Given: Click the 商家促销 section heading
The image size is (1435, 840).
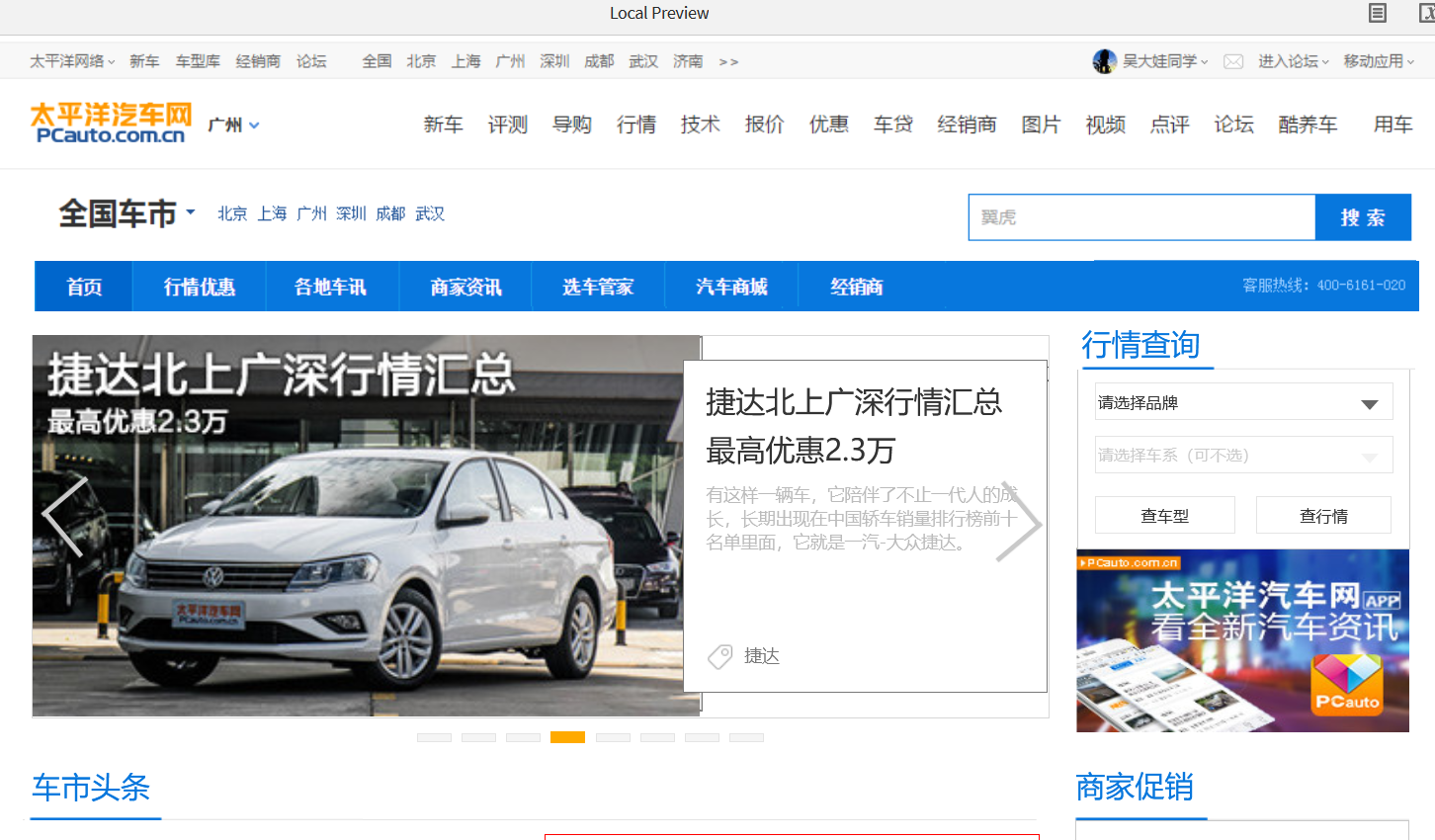Looking at the screenshot, I should [x=1135, y=788].
